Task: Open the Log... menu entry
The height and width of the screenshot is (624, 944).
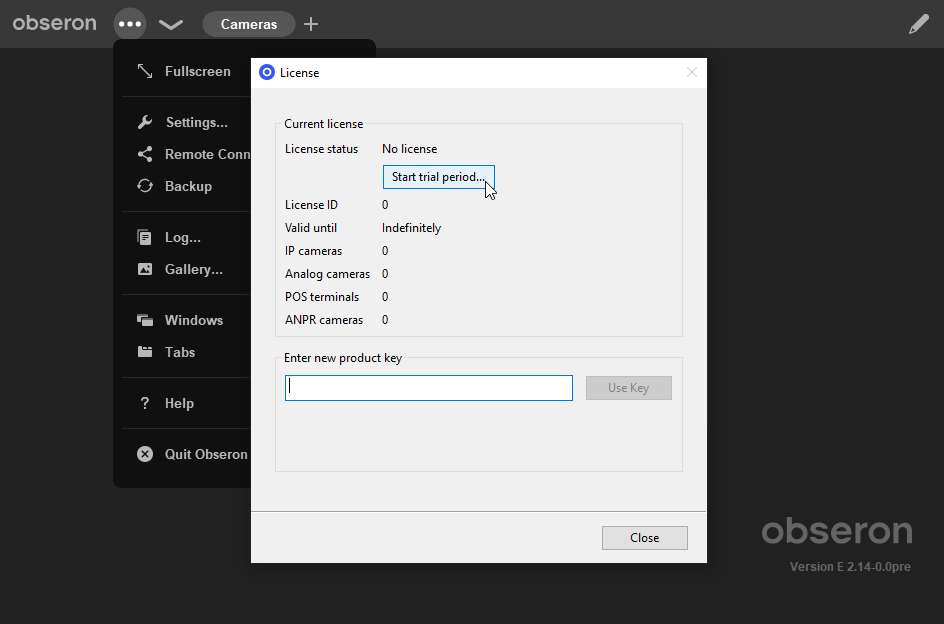Action: [183, 237]
